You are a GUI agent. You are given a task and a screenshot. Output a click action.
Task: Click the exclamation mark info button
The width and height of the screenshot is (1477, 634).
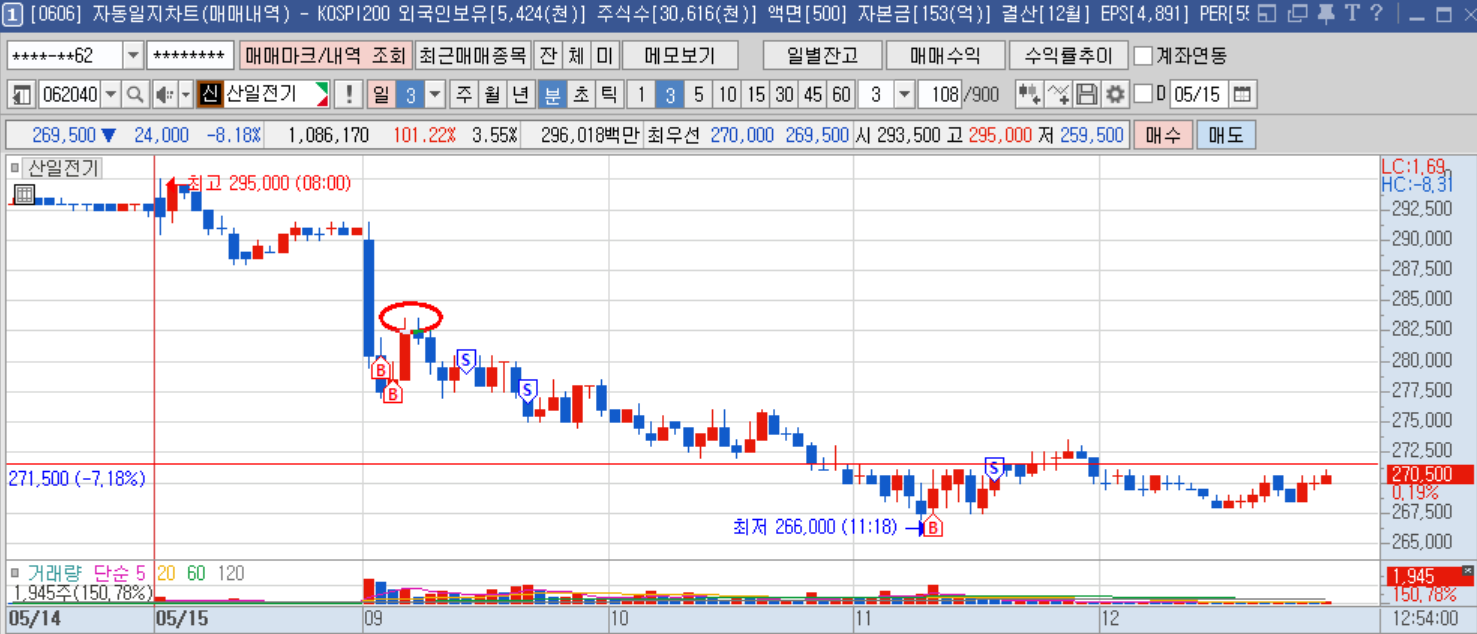tap(348, 95)
